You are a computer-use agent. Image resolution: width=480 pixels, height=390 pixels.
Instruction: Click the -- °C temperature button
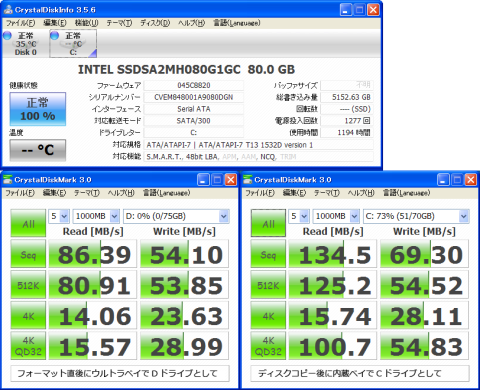[x=38, y=150]
